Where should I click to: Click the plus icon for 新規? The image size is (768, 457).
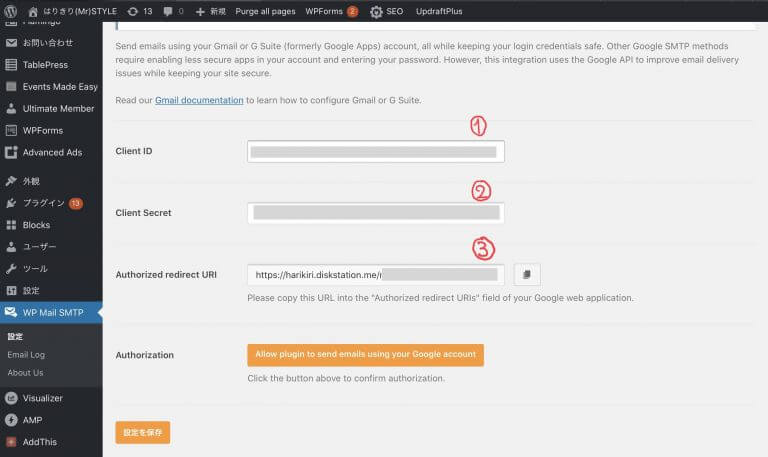[x=200, y=11]
